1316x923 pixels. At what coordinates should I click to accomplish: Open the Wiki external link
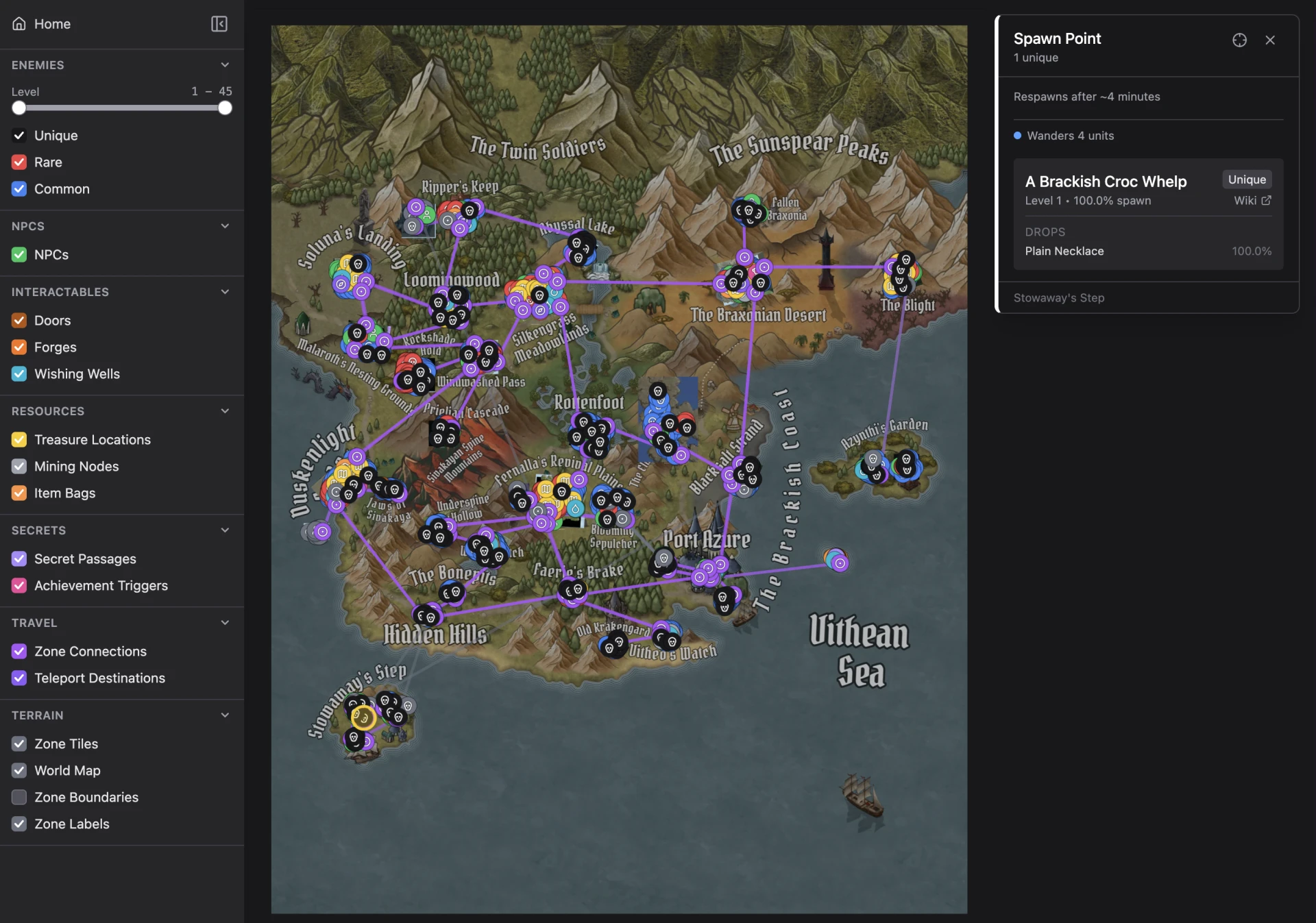coord(1252,200)
